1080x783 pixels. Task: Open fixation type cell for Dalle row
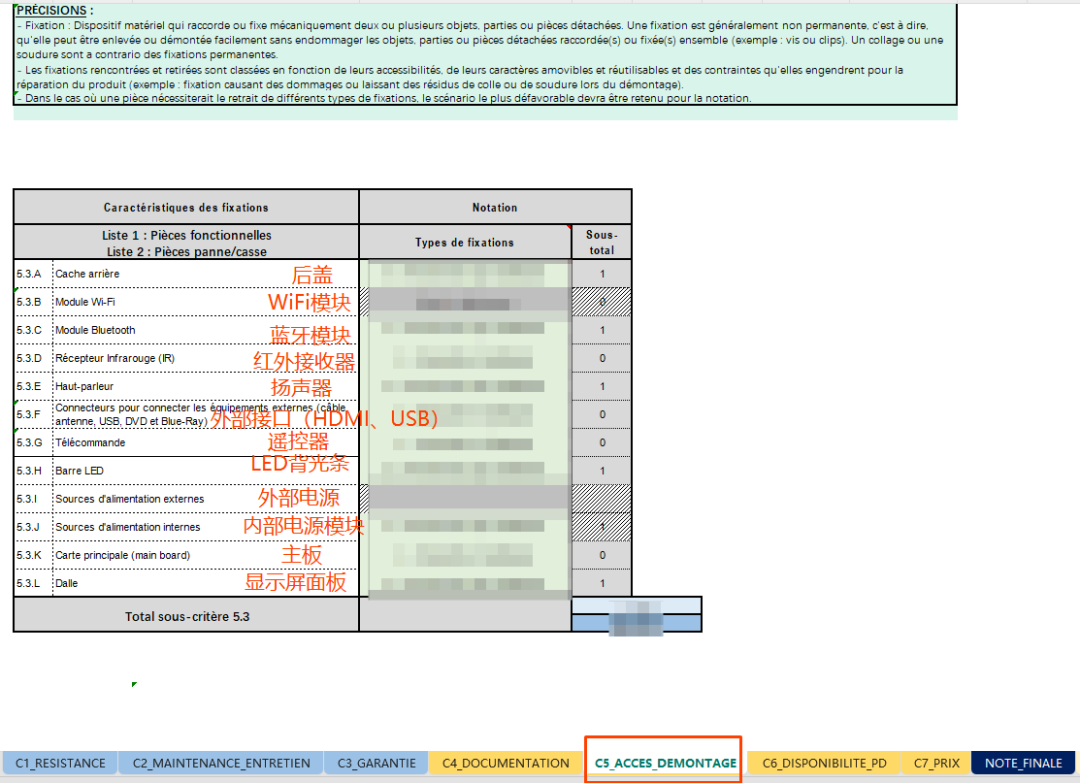point(465,583)
